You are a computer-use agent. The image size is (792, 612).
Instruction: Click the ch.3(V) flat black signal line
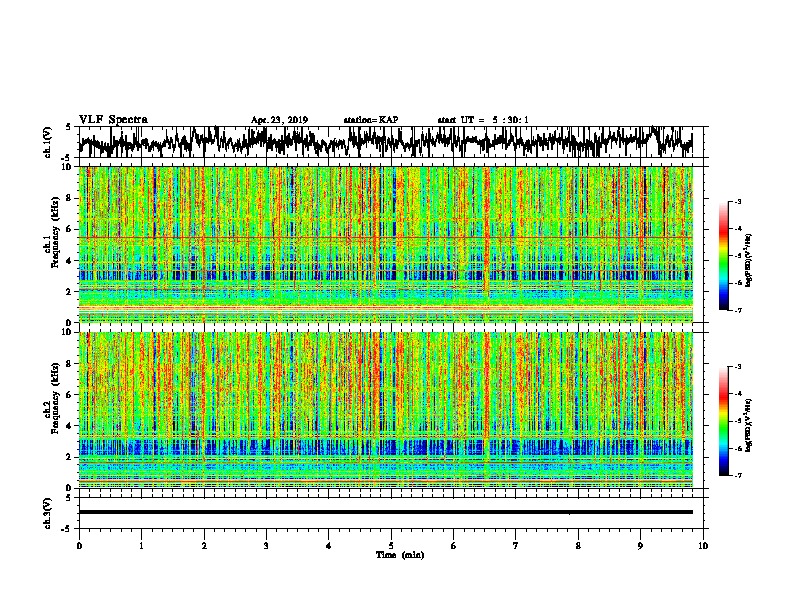(386, 512)
